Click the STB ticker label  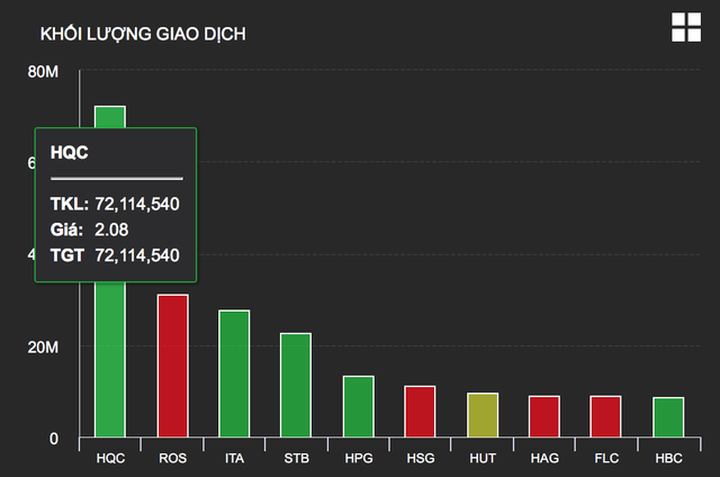point(296,459)
